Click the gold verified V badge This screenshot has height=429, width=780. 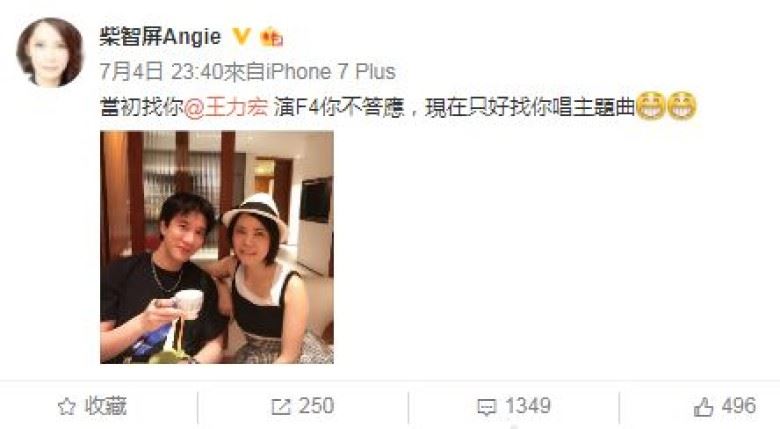point(242,36)
